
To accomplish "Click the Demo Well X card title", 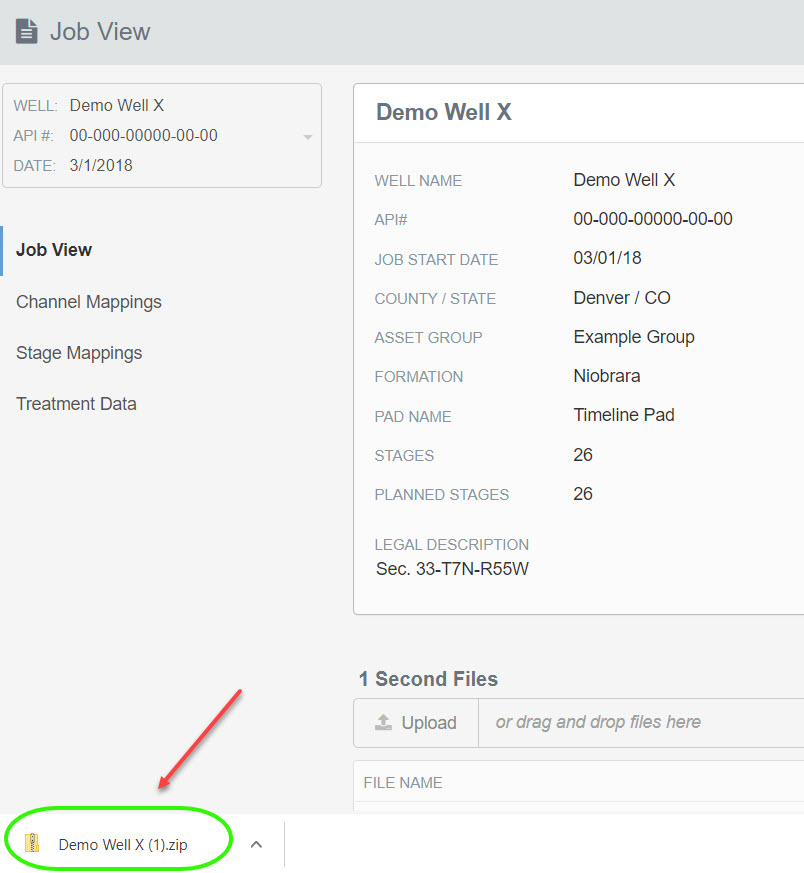I will pyautogui.click(x=444, y=112).
